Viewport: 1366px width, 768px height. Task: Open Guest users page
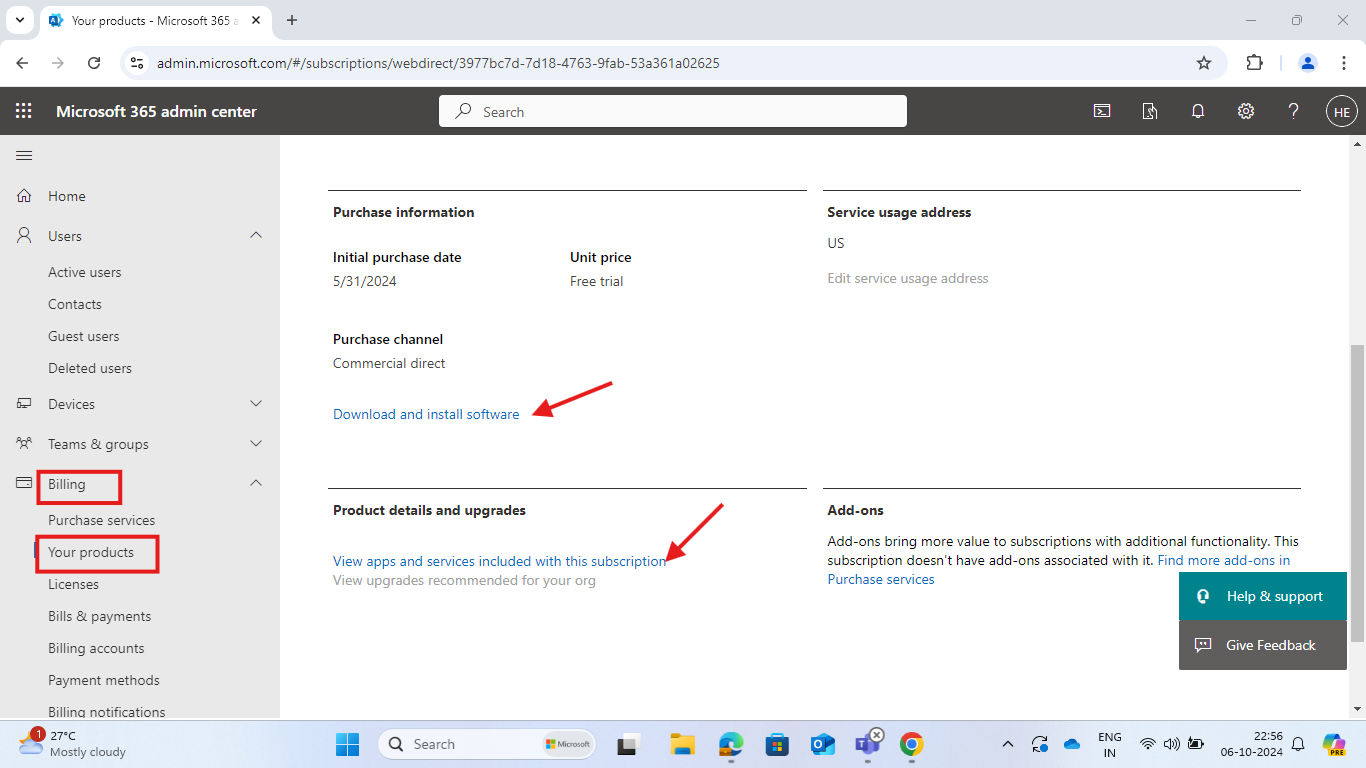(x=84, y=336)
